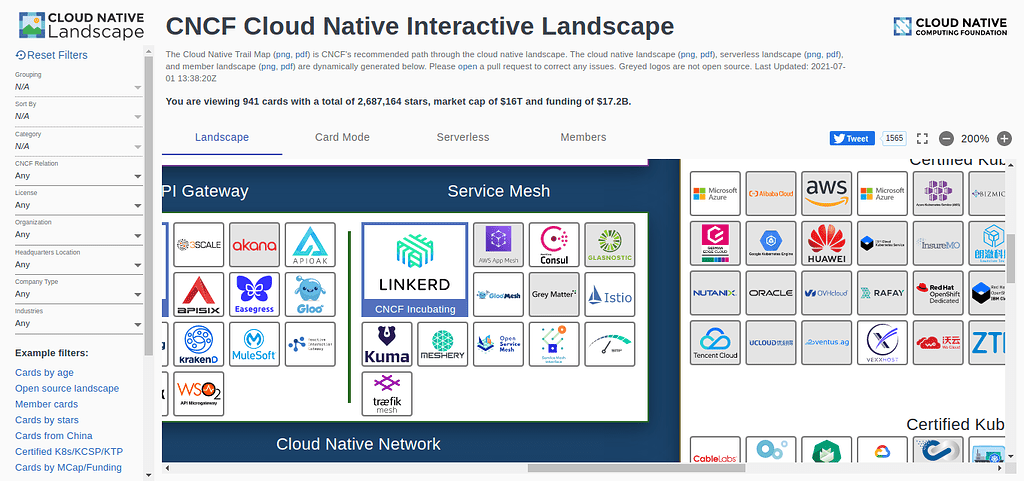Open the CNCF Relation dropdown

[78, 176]
